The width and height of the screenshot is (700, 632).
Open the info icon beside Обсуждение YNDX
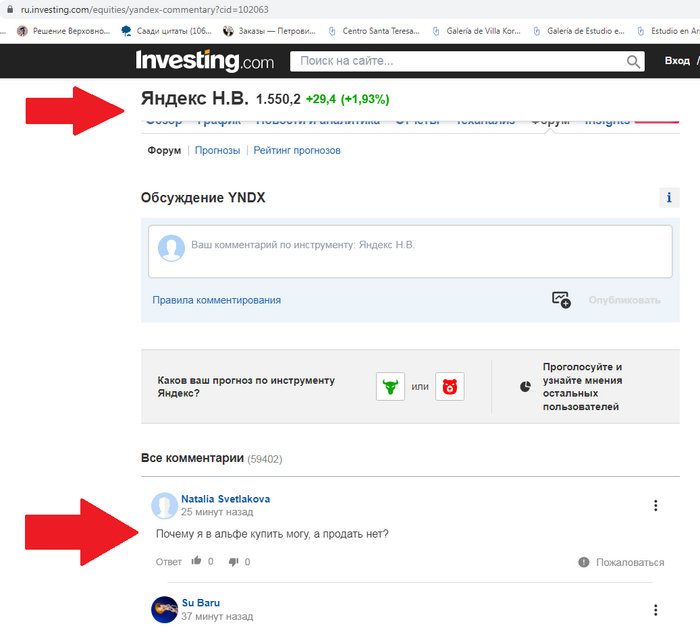click(x=669, y=197)
